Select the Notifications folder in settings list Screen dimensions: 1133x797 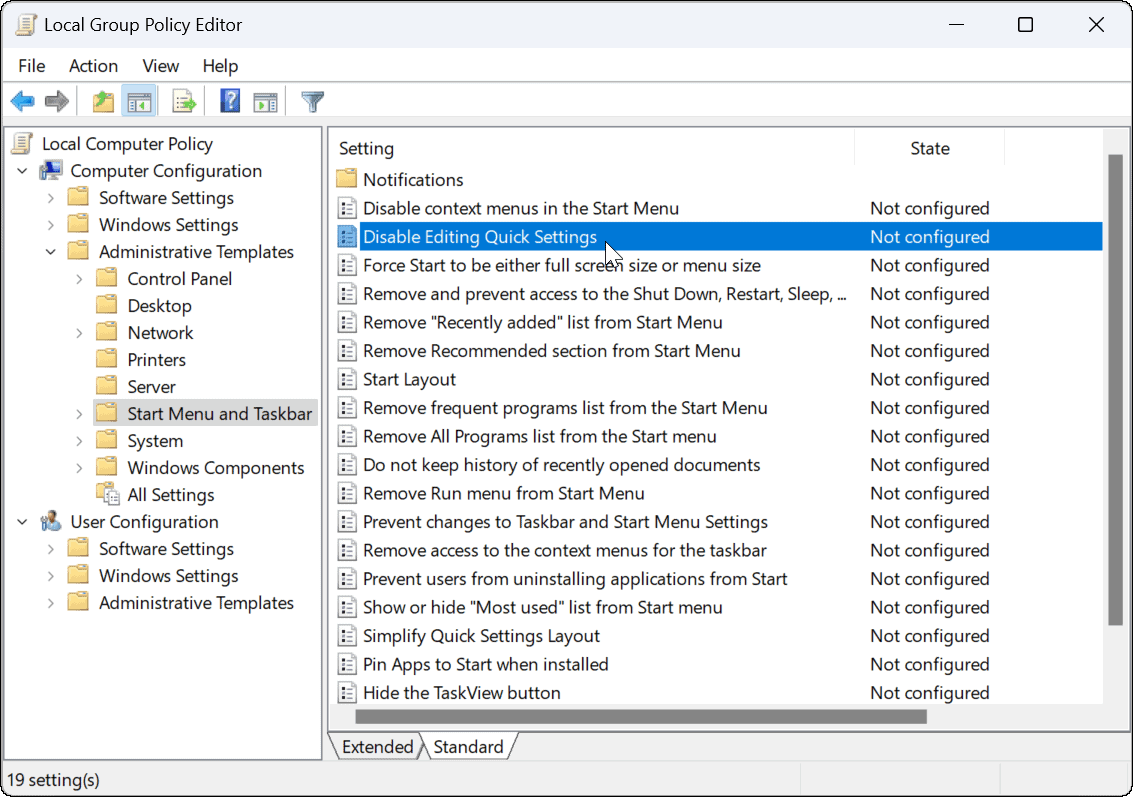(x=413, y=180)
